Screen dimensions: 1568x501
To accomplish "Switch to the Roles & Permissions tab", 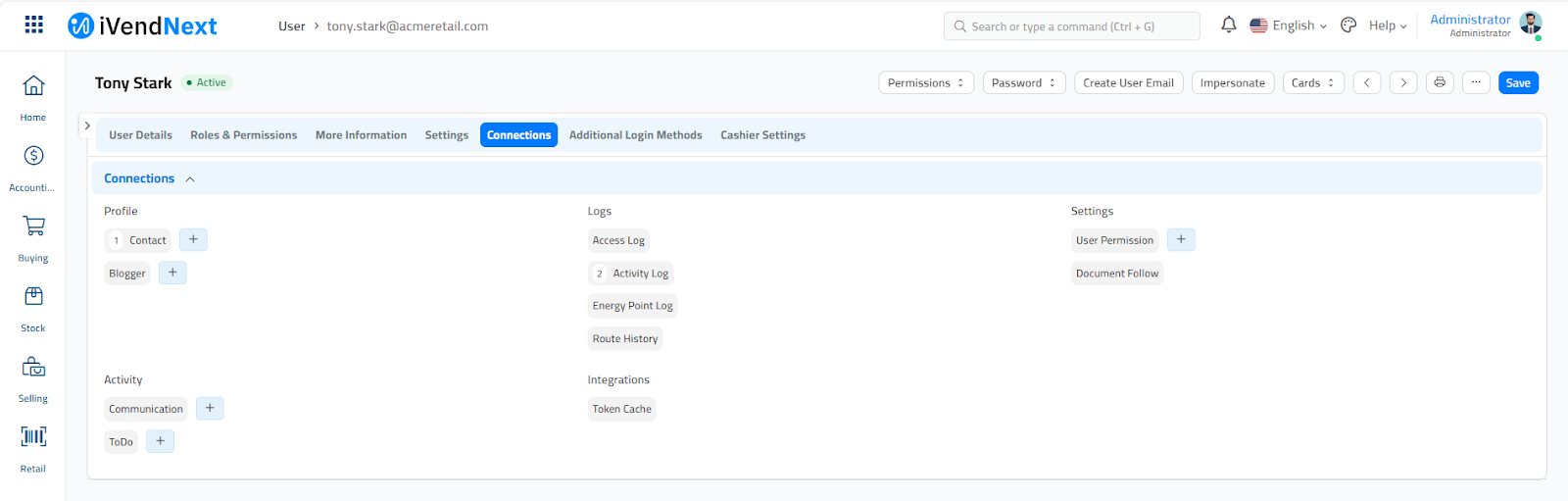I will (x=243, y=135).
